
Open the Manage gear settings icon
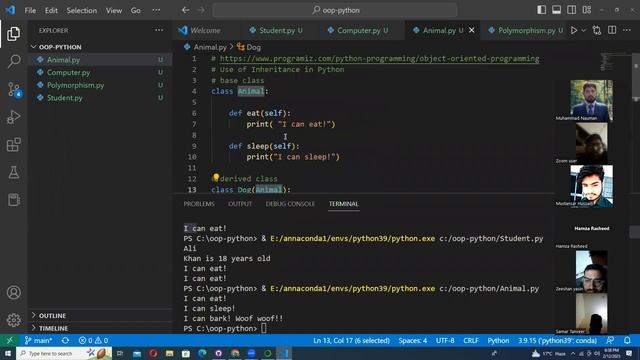point(13,320)
